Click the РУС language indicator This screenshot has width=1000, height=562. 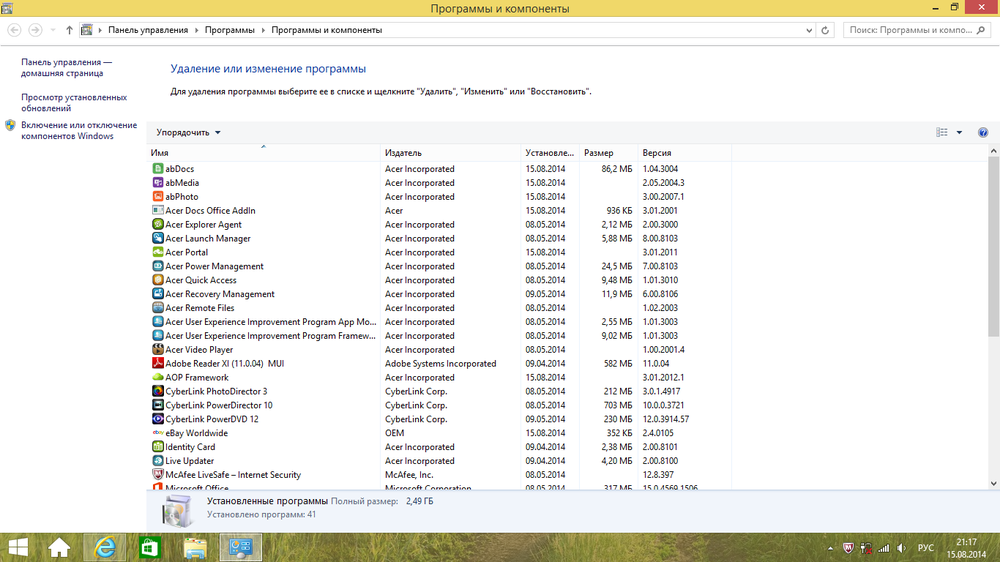(x=925, y=548)
